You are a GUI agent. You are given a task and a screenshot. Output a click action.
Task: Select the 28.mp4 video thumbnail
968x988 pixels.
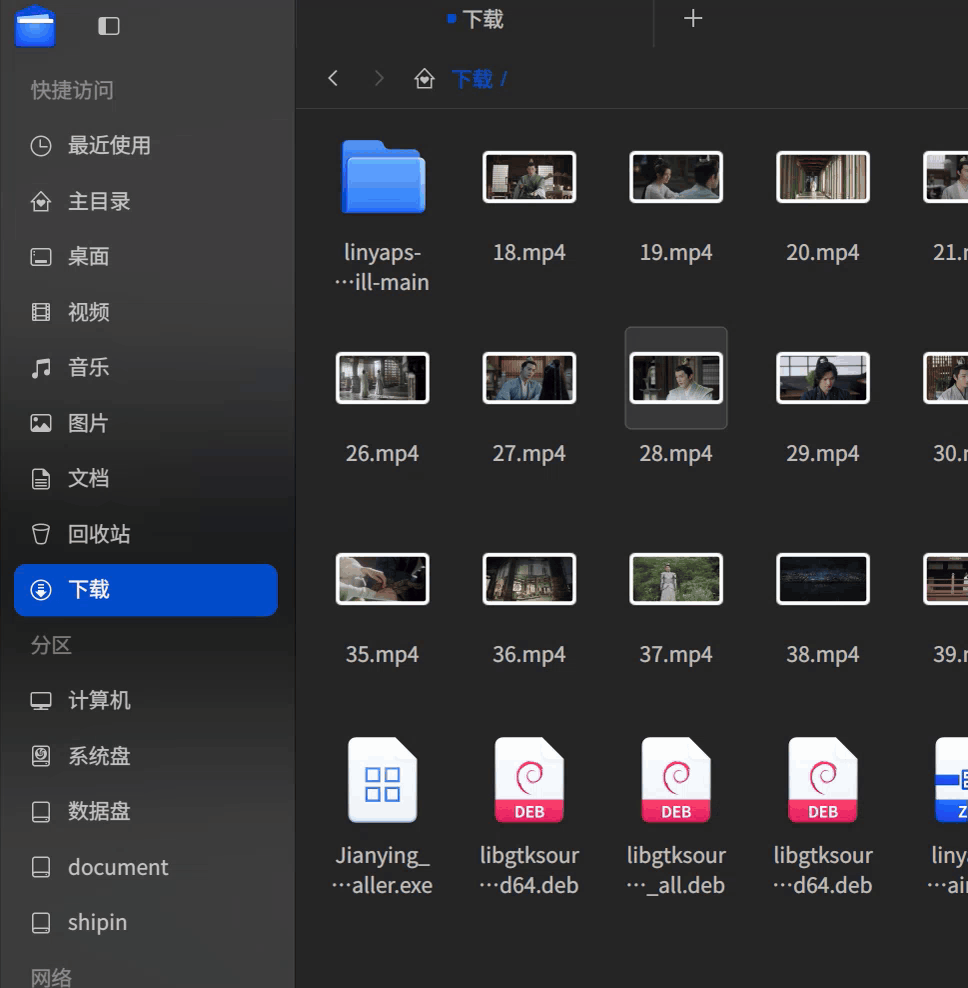click(x=676, y=378)
